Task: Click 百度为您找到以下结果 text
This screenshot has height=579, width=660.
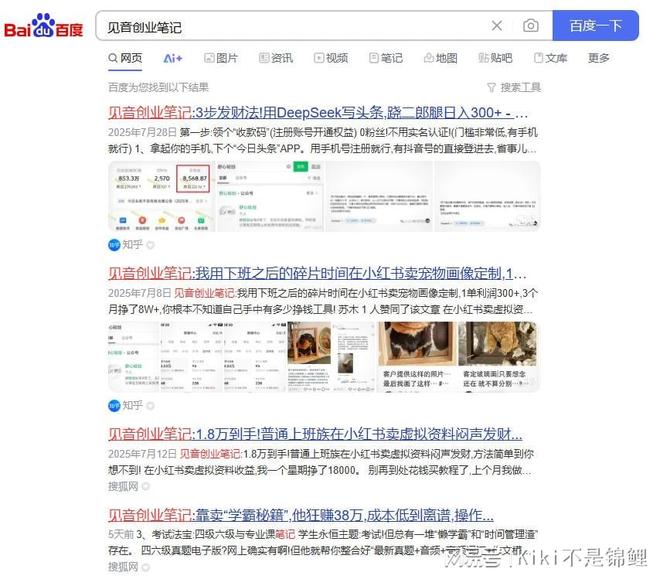Action: click(158, 88)
